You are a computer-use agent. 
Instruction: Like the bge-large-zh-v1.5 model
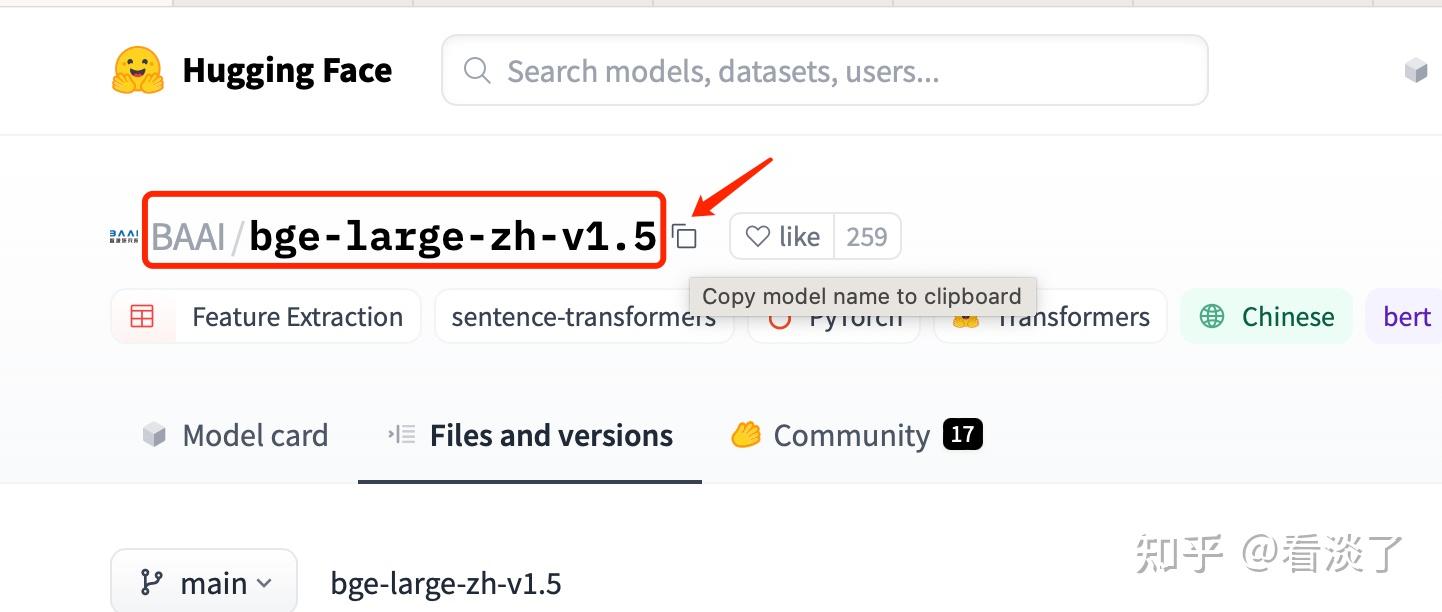coord(783,237)
